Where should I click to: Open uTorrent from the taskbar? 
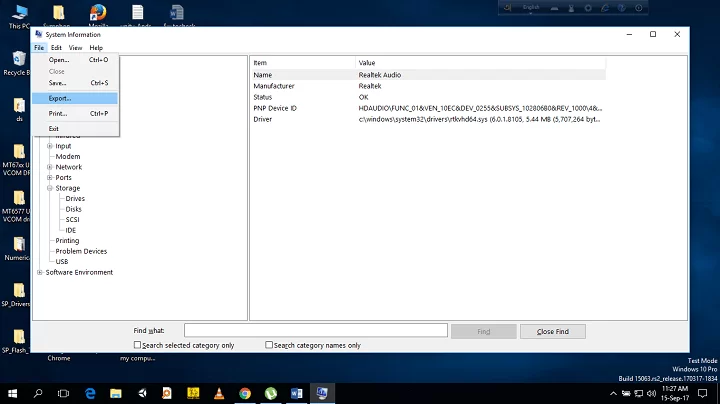click(x=271, y=393)
